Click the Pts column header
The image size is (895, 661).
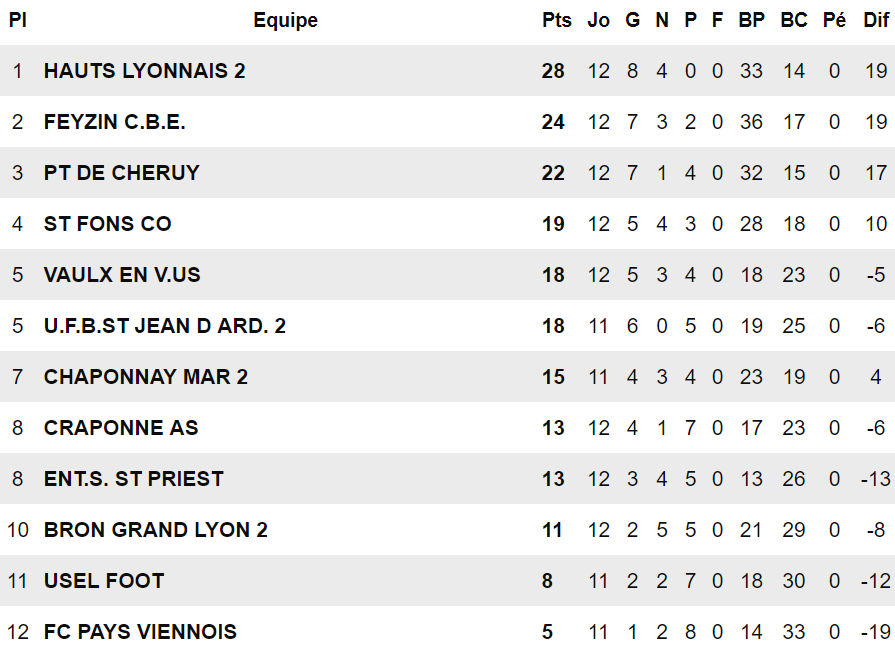pos(557,20)
